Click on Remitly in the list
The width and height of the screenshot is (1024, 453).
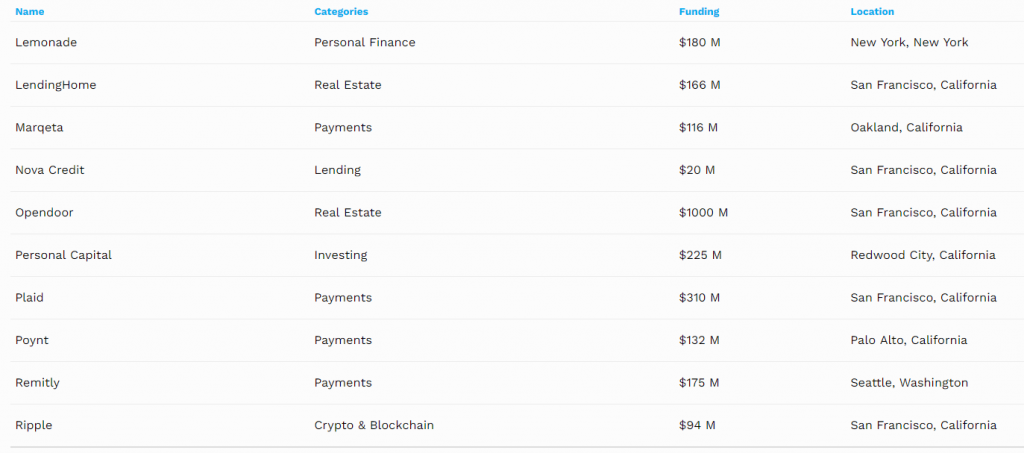[37, 383]
